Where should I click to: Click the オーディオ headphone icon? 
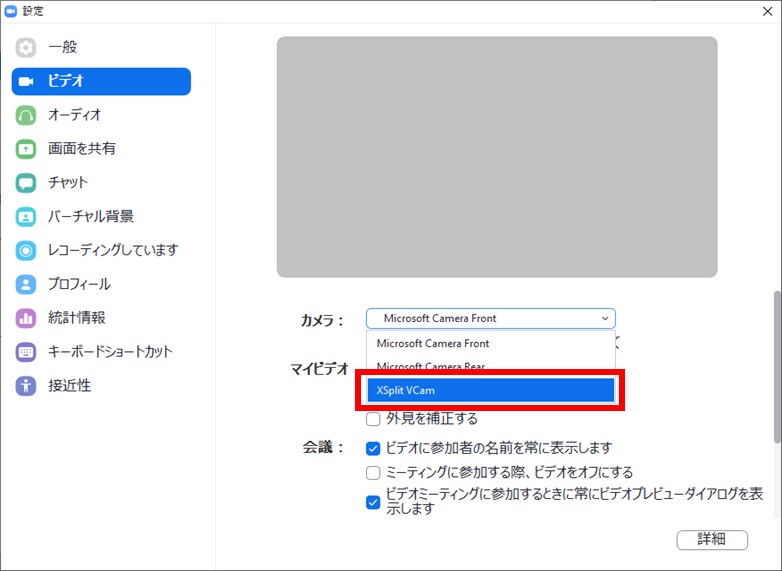coord(25,115)
